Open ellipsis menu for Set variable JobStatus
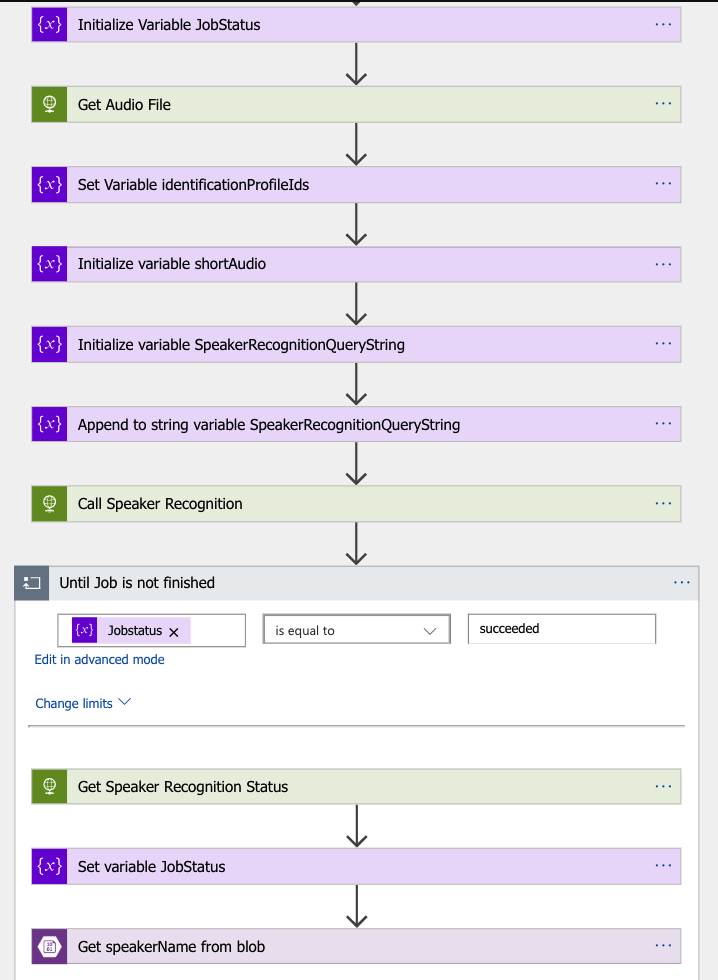718x980 pixels. [x=663, y=866]
